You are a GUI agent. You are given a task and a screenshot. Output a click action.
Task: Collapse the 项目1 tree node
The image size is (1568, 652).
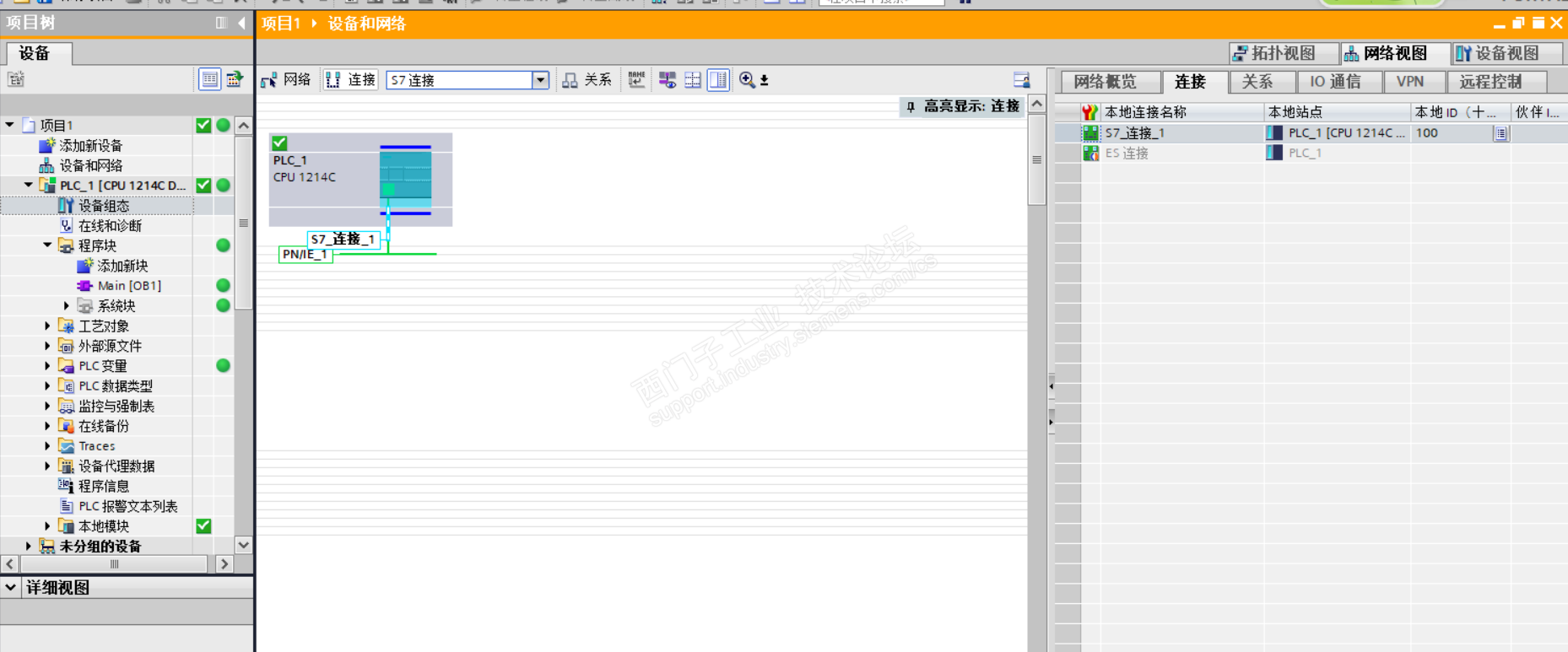(x=9, y=125)
